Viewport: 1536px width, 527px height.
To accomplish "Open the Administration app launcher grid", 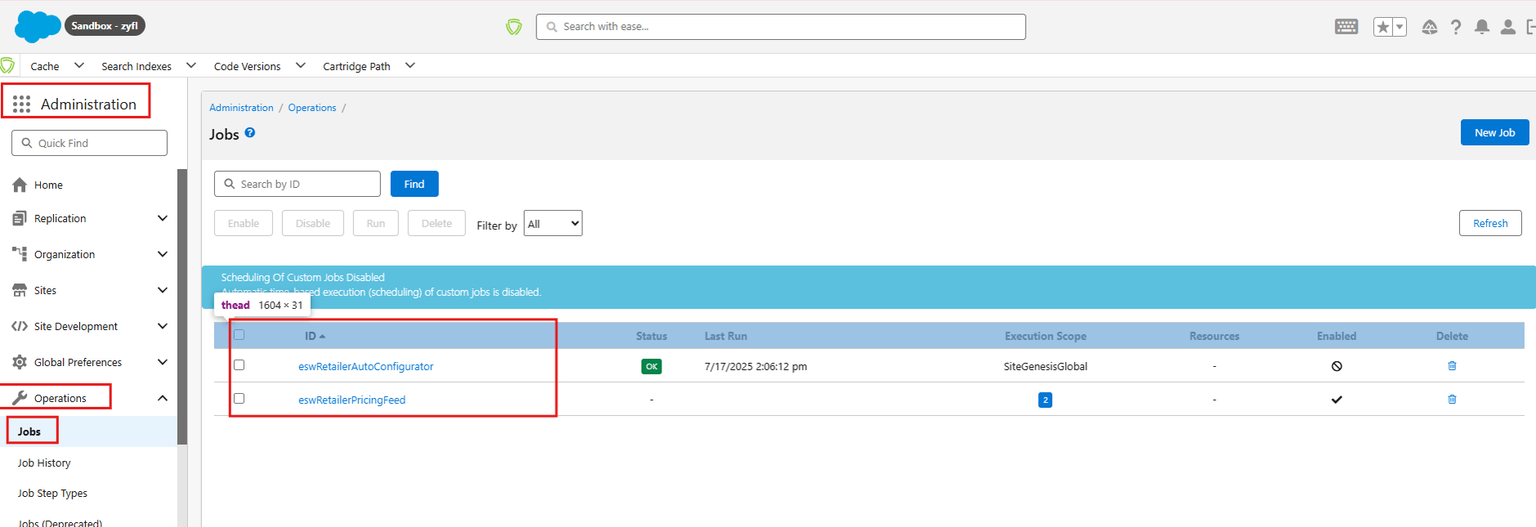I will click(21, 104).
